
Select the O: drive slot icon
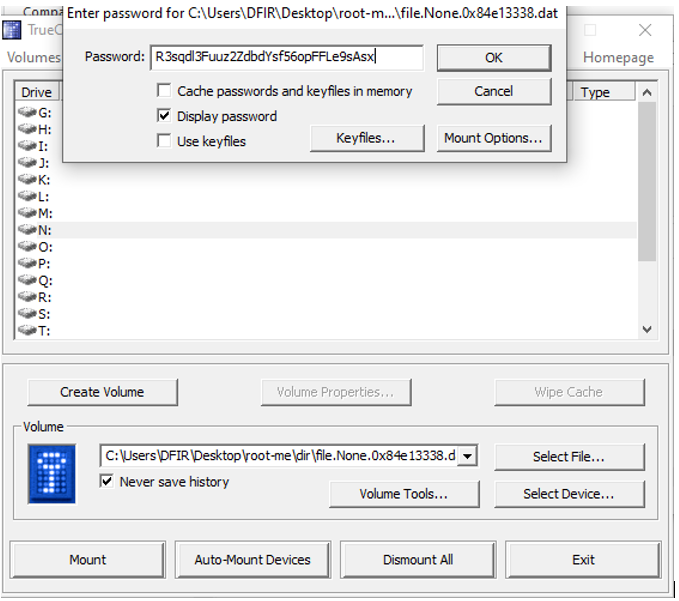click(27, 247)
